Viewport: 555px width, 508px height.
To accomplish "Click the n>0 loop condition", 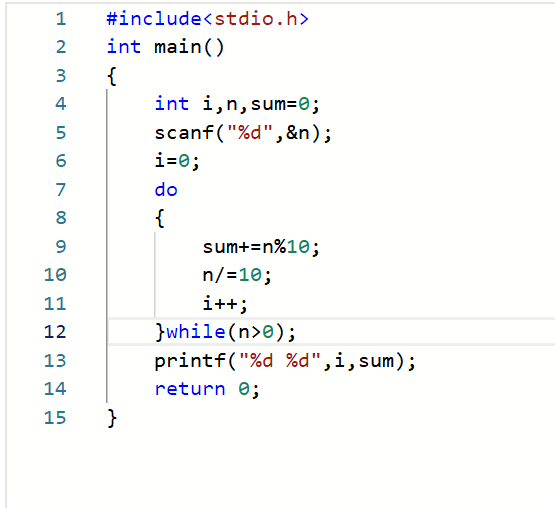I will pyautogui.click(x=256, y=332).
